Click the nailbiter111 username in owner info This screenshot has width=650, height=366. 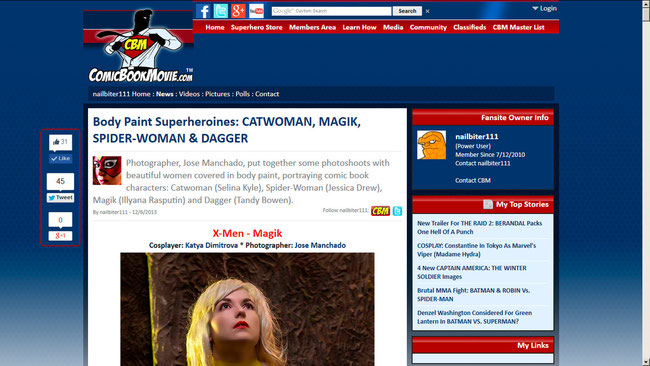477,136
